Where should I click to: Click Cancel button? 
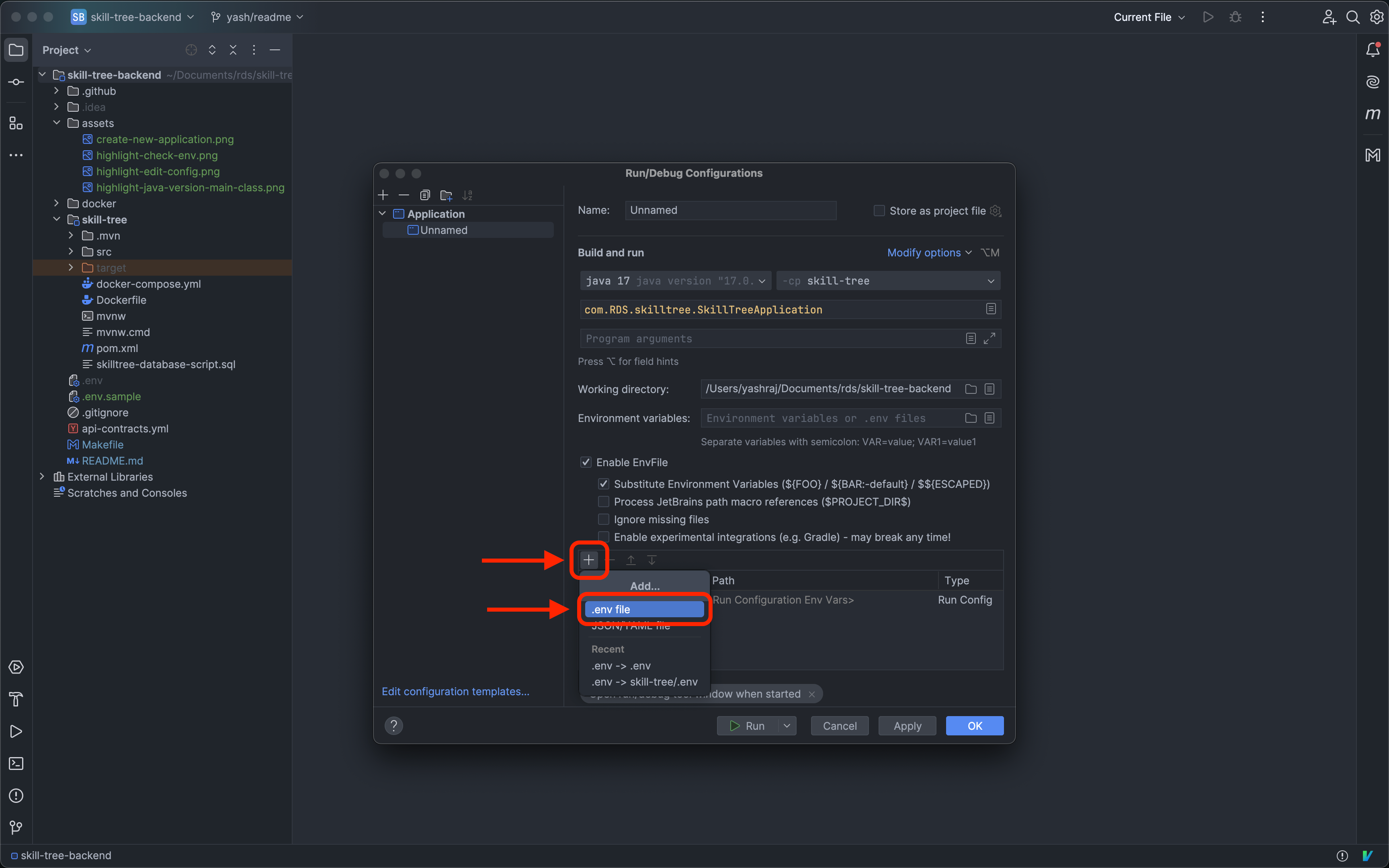[x=839, y=726]
